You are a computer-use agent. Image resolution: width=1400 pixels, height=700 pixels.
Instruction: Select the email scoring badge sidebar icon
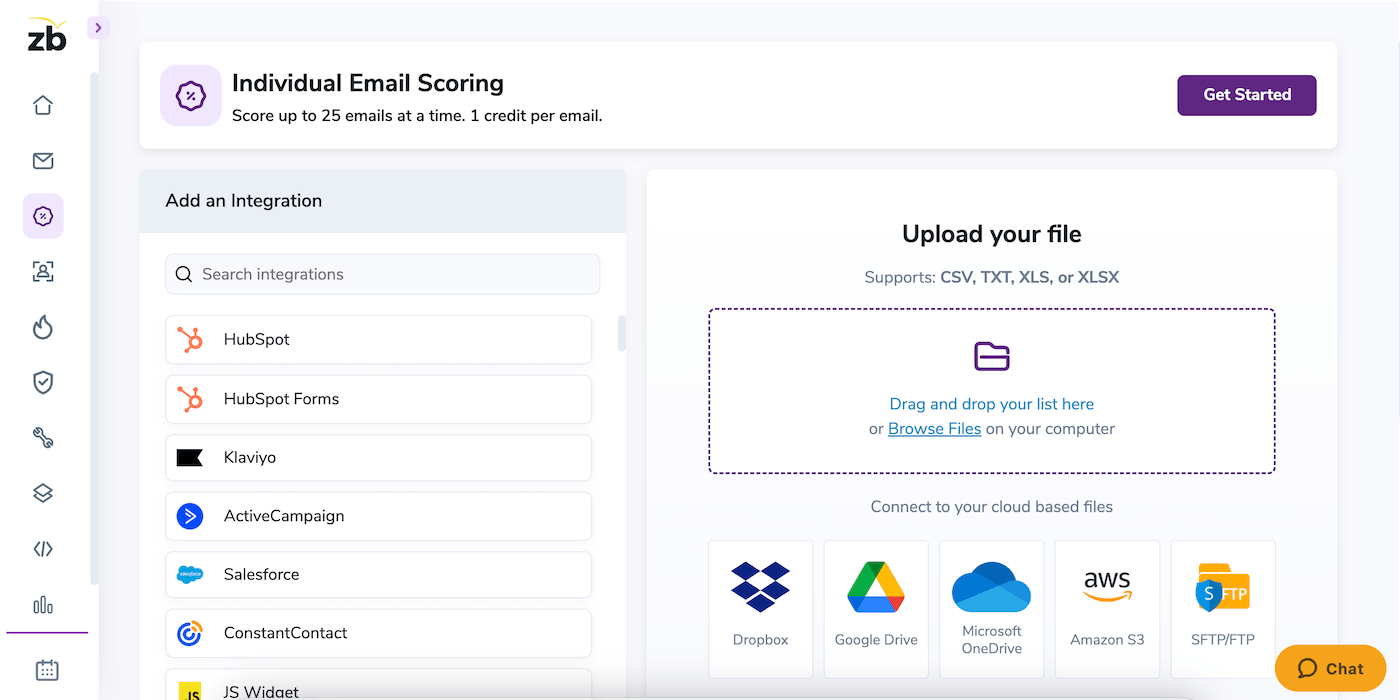click(43, 216)
